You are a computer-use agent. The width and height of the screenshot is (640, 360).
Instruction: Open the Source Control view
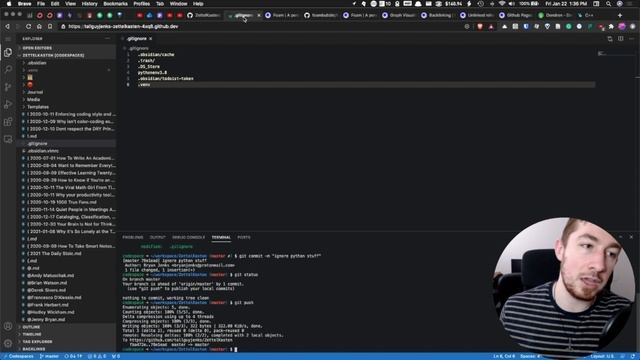8,87
